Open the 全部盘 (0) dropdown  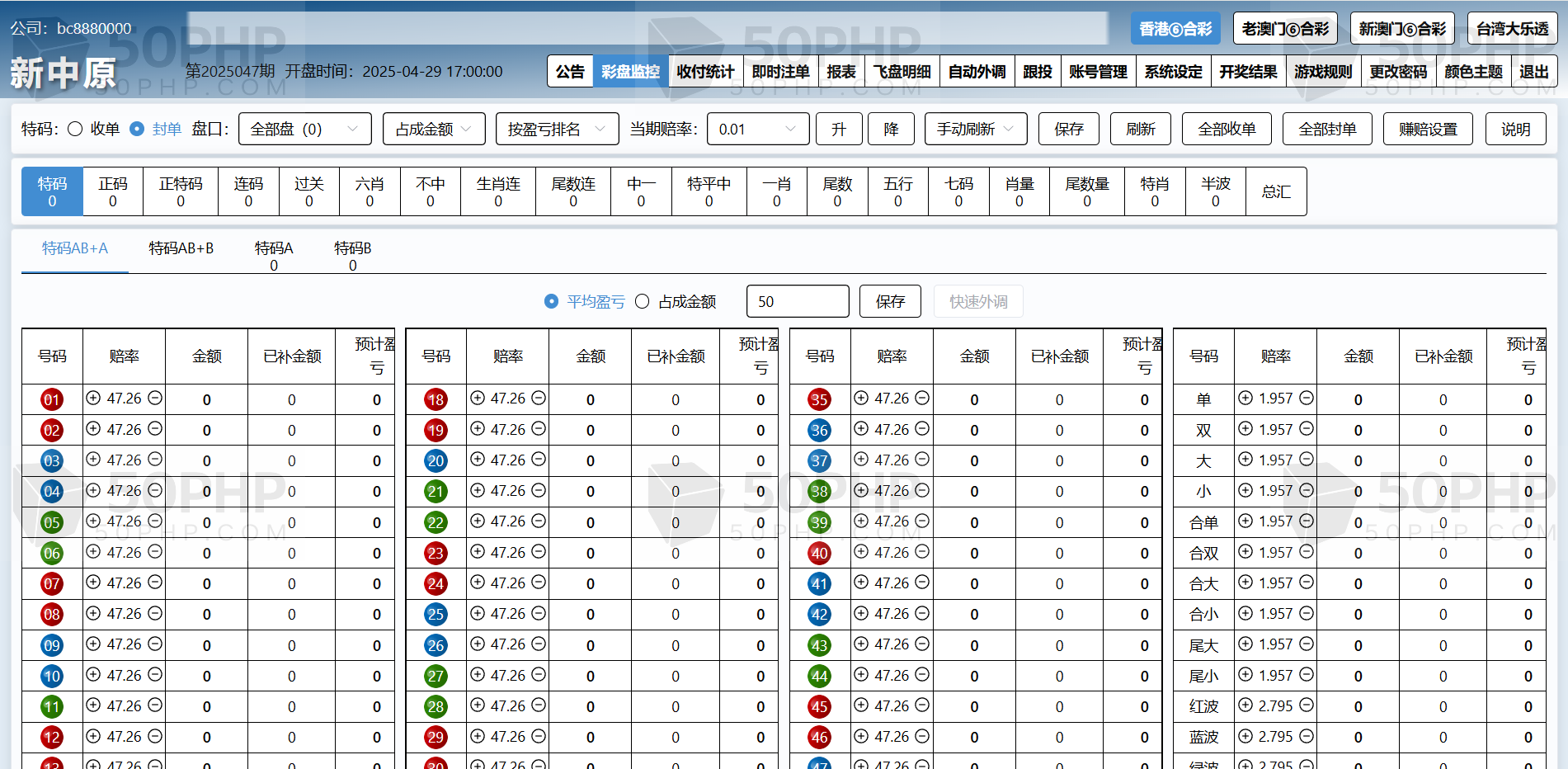(304, 130)
